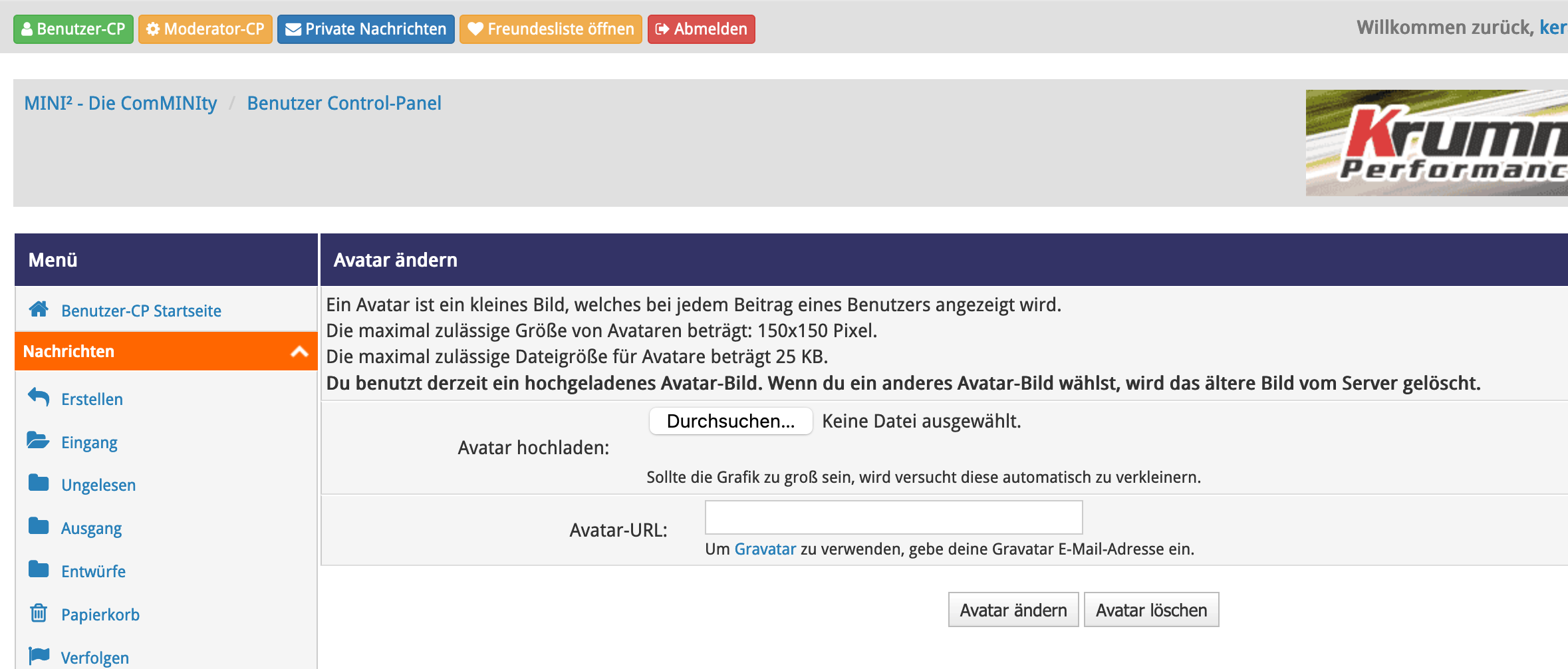Screen dimensions: 1568x669
Task: Go to MINI² - Die ComMINIty breadcrumb
Action: (120, 103)
